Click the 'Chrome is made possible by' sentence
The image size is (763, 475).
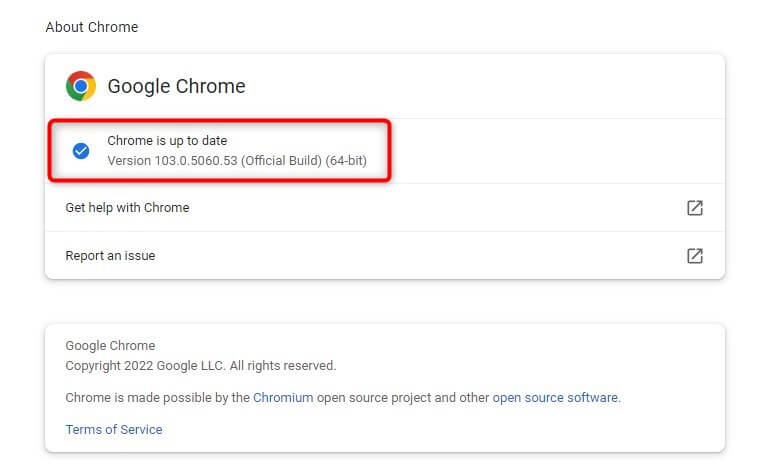point(157,397)
